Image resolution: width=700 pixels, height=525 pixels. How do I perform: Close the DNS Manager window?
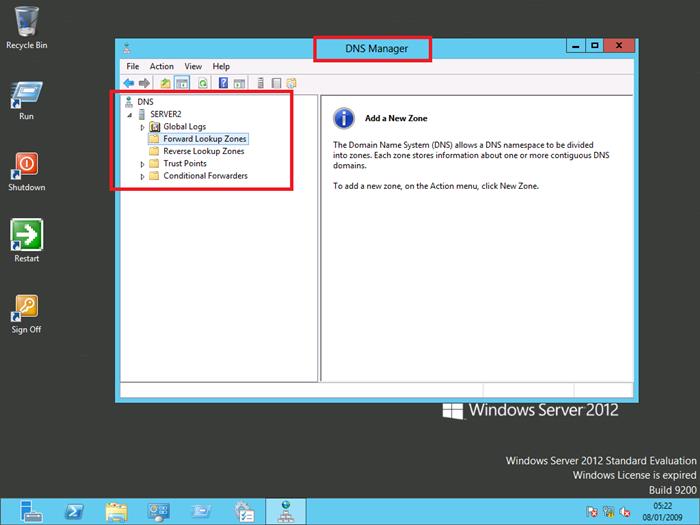pos(619,46)
